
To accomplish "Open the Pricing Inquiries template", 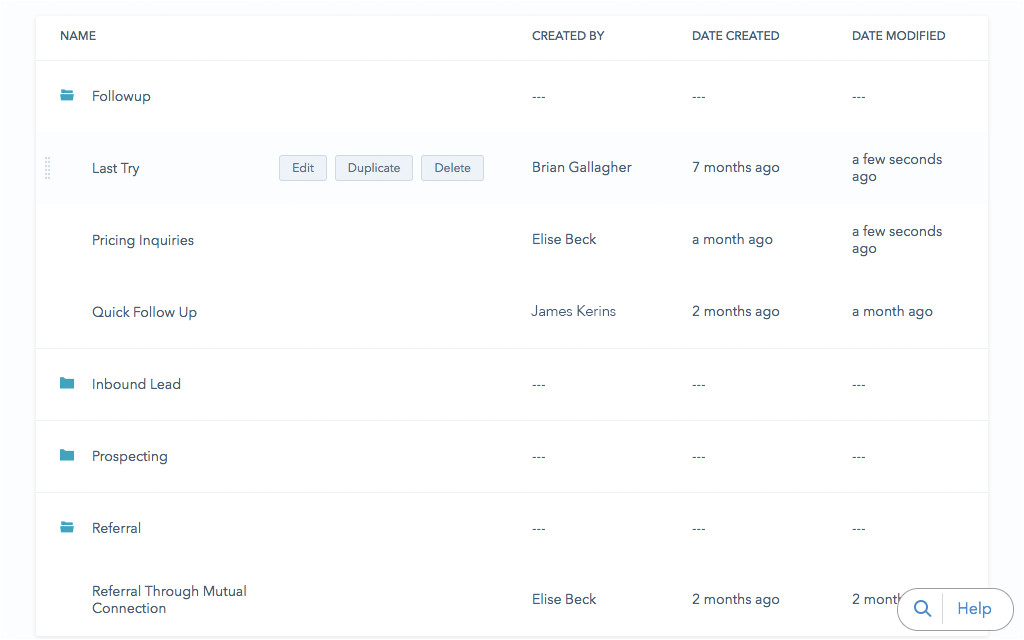I will 142,240.
